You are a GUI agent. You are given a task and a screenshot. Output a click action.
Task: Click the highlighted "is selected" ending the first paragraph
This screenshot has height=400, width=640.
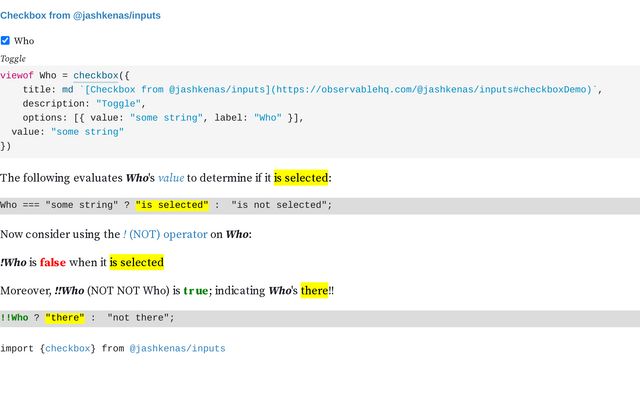pyautogui.click(x=300, y=178)
